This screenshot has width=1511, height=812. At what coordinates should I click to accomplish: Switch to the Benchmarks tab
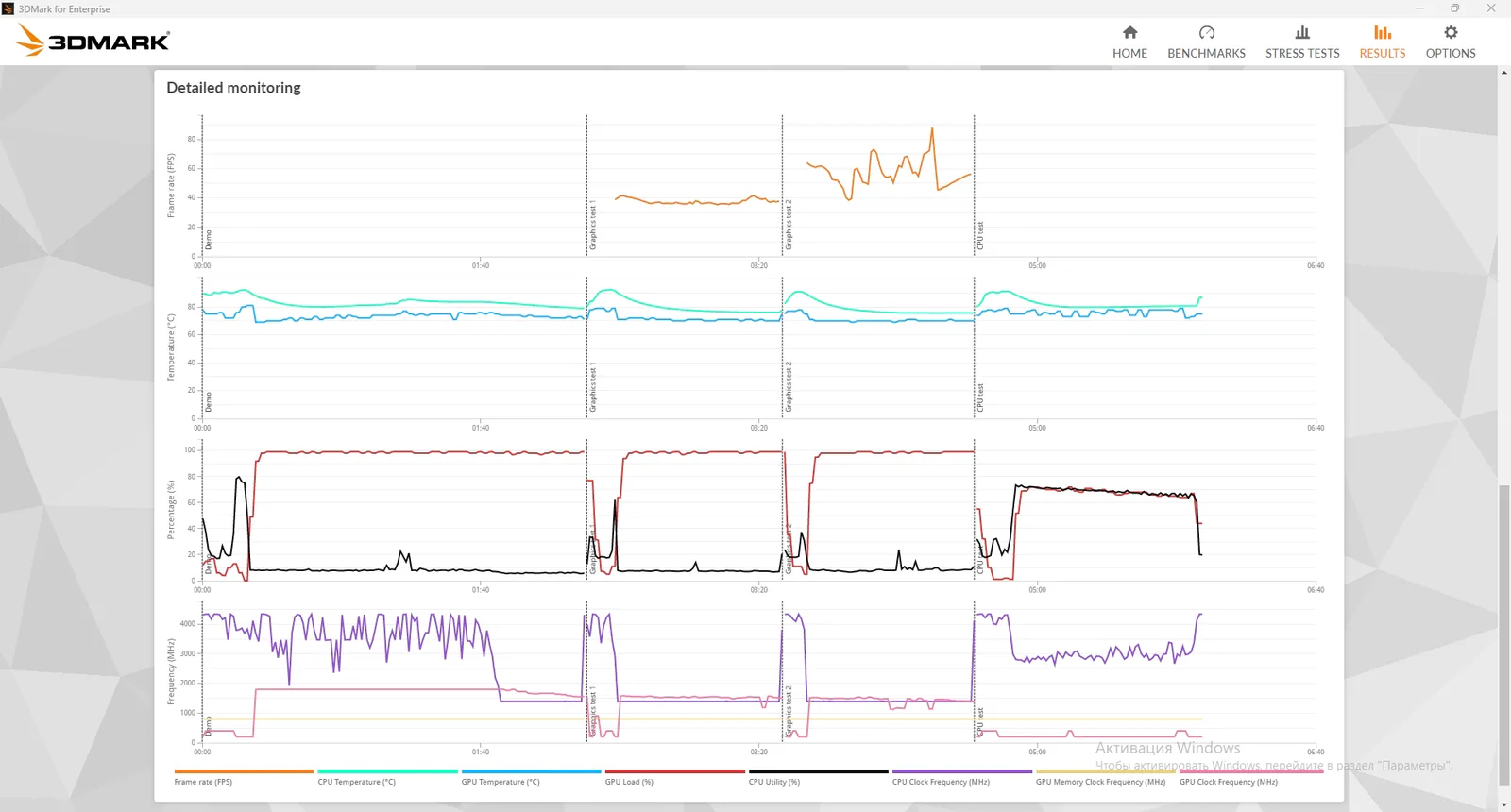1206,42
